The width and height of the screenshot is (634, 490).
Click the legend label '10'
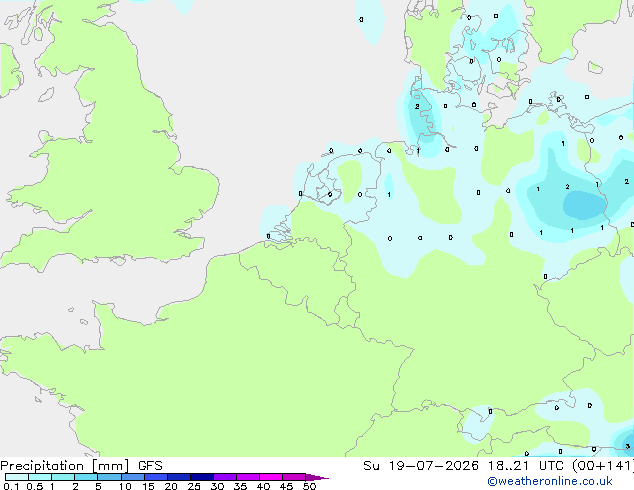(x=125, y=486)
